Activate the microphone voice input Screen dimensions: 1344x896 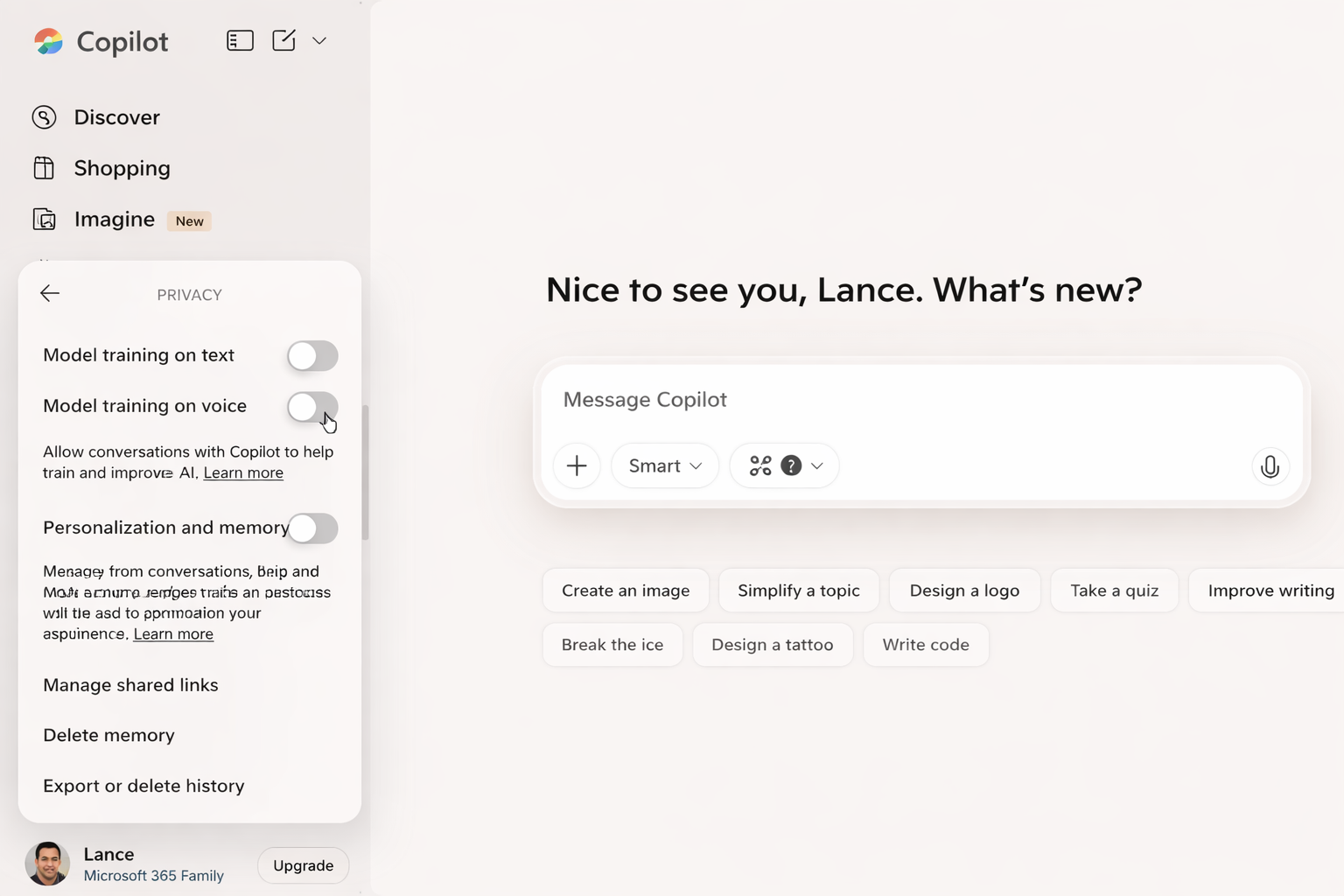pyautogui.click(x=1270, y=466)
